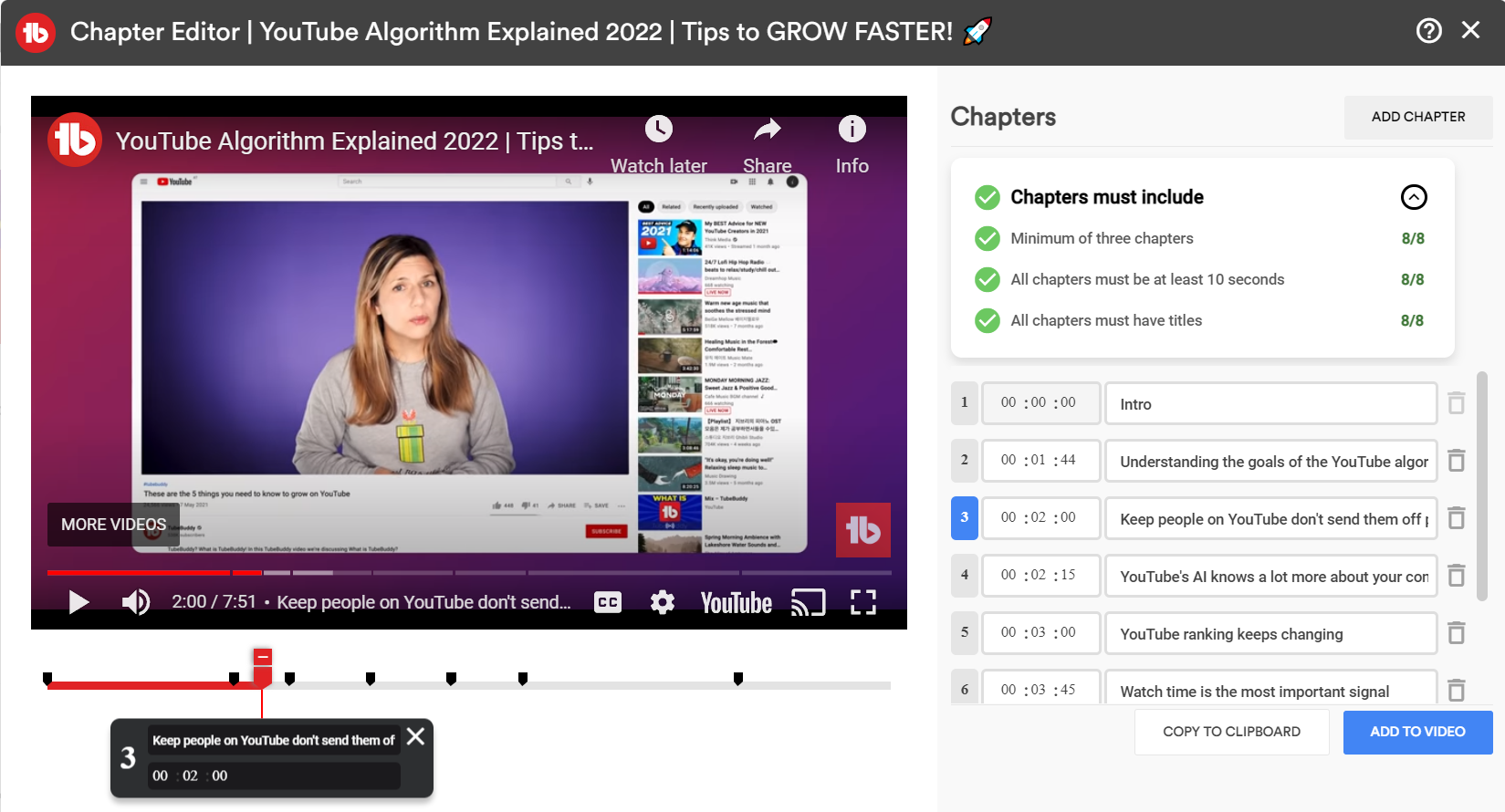Click the Share arrow icon
The image size is (1505, 812).
pyautogui.click(x=767, y=130)
